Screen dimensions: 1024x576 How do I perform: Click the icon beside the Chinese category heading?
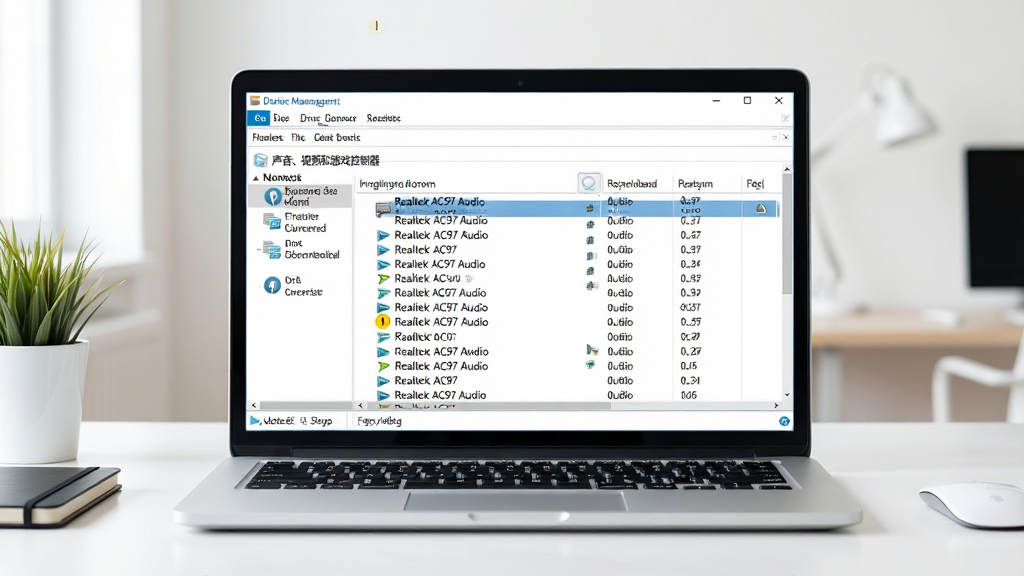pos(260,160)
